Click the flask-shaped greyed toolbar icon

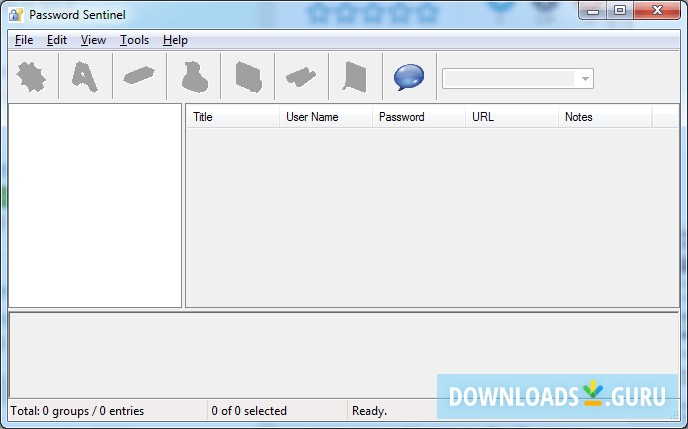194,77
